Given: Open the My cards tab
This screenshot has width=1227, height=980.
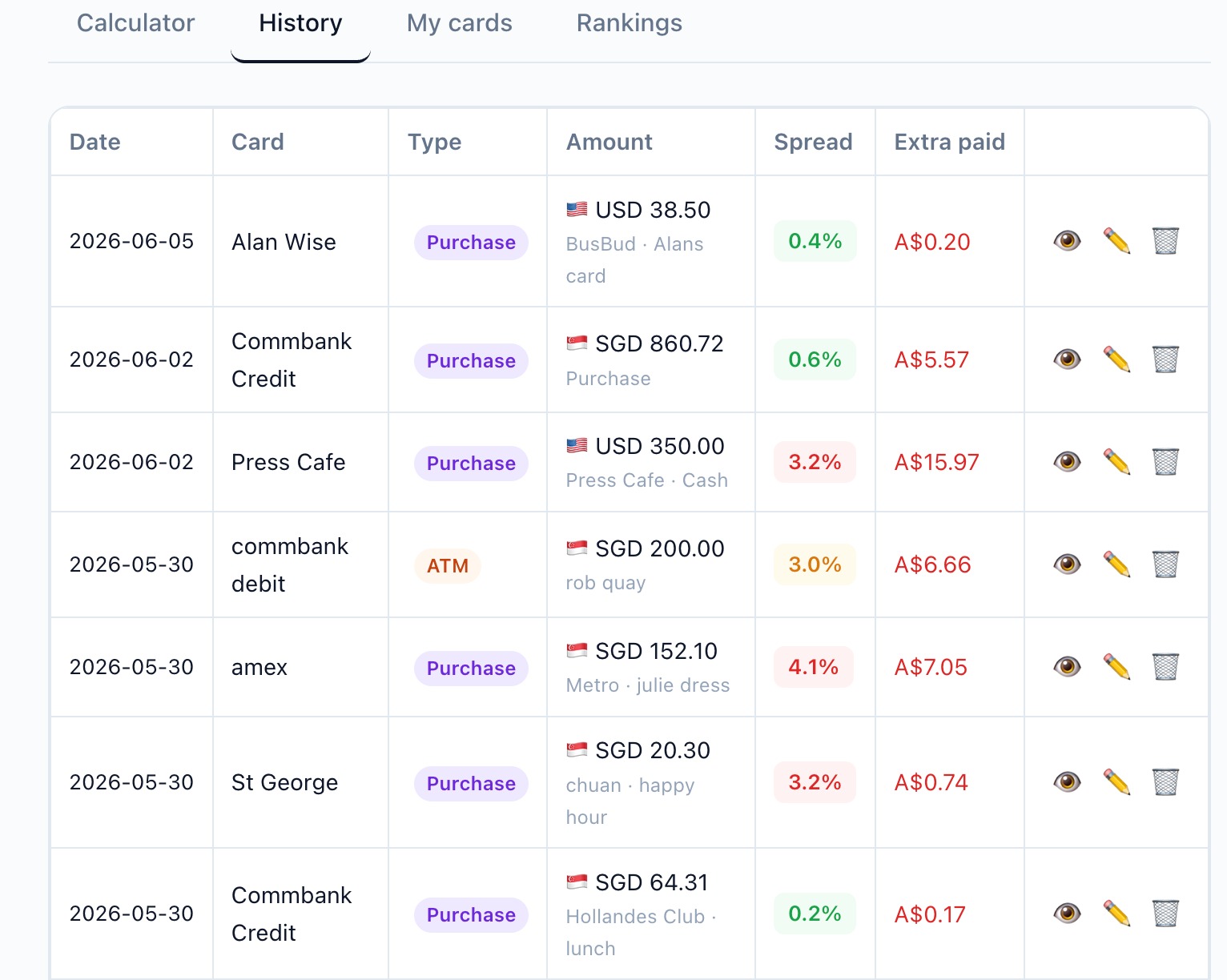Looking at the screenshot, I should (x=459, y=23).
